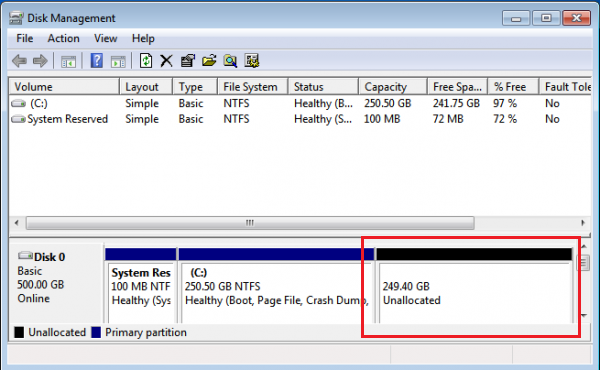
Task: Select the System Reserved partition block
Action: point(141,285)
